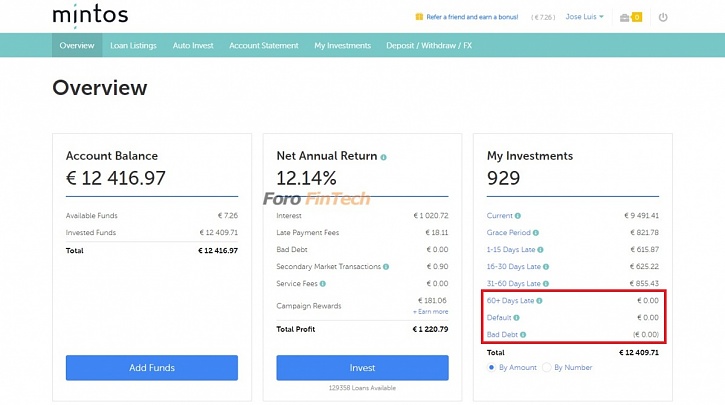
Task: Switch to Auto Invest tab
Action: [193, 45]
